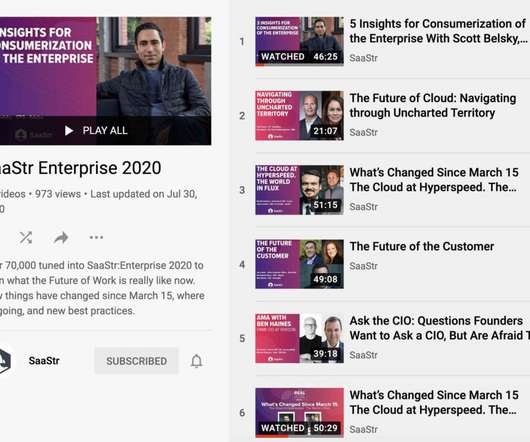Click SaaStr channel link under The Future of the Customer
The height and width of the screenshot is (442, 530).
coord(363,266)
